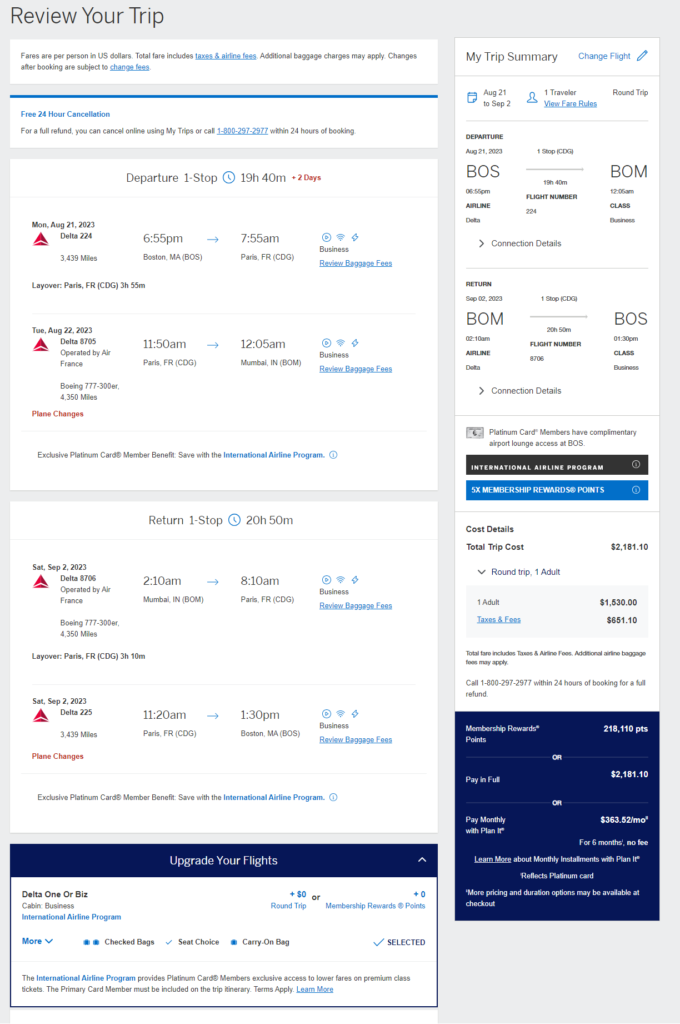Click Taxes & Fees link in Cost Details
Viewport: 680px width, 1024px height.
[498, 620]
